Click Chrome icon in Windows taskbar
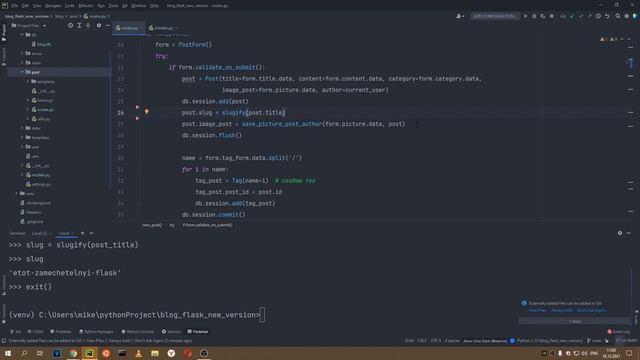This screenshot has width=640, height=360. (73, 353)
